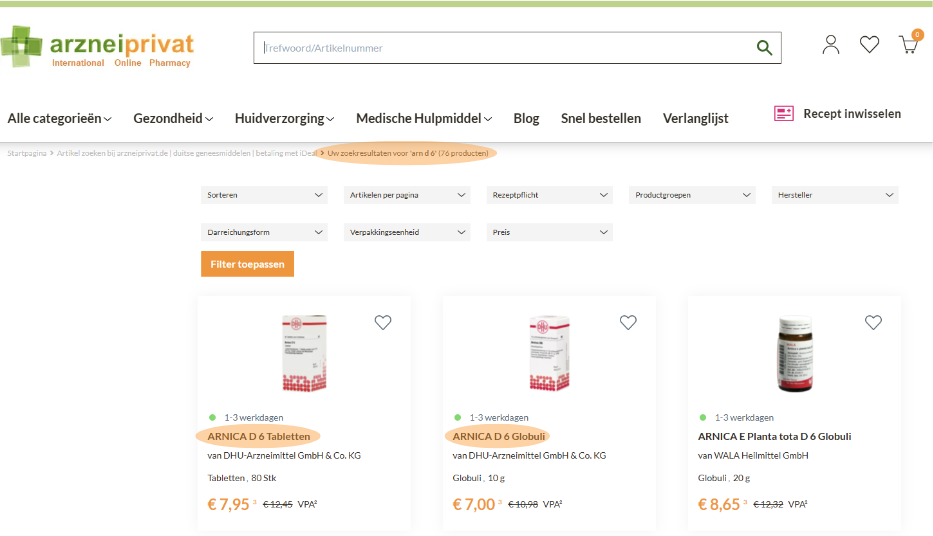Expand the Hersteller filter dropdown
This screenshot has height=536, width=933.
click(x=835, y=195)
